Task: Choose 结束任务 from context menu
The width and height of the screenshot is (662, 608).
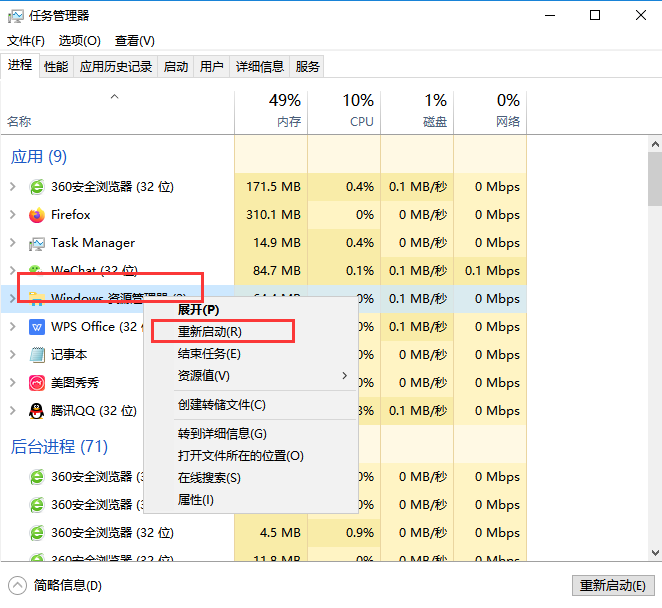Action: click(209, 354)
